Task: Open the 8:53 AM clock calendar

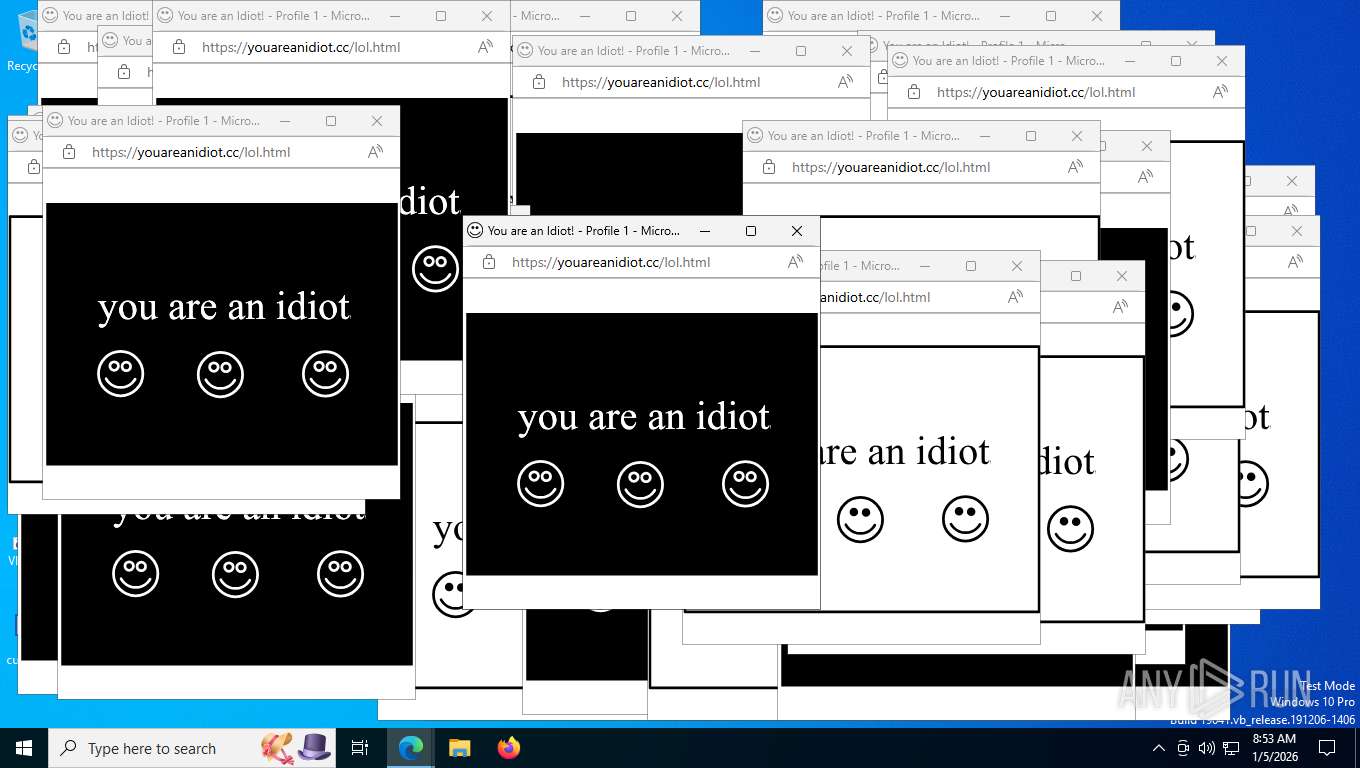Action: (x=1274, y=748)
